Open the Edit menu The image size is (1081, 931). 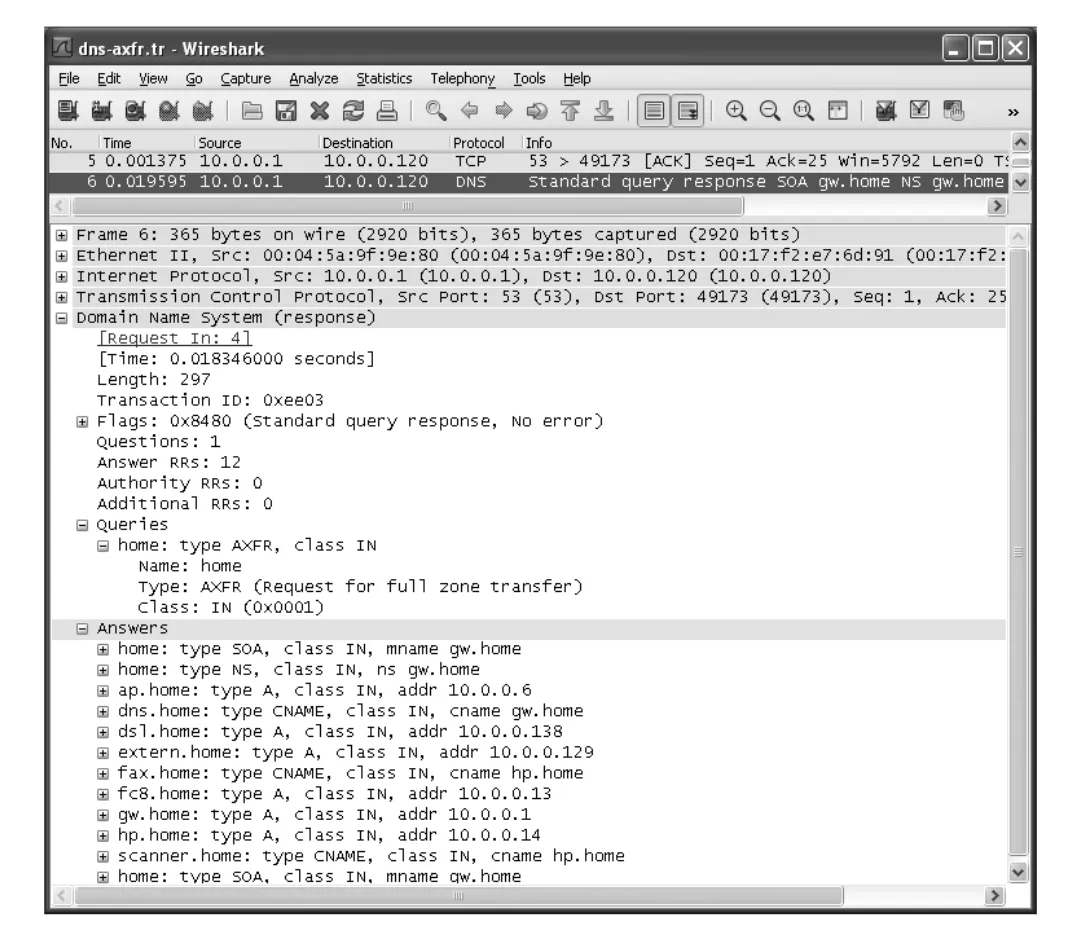[109, 79]
